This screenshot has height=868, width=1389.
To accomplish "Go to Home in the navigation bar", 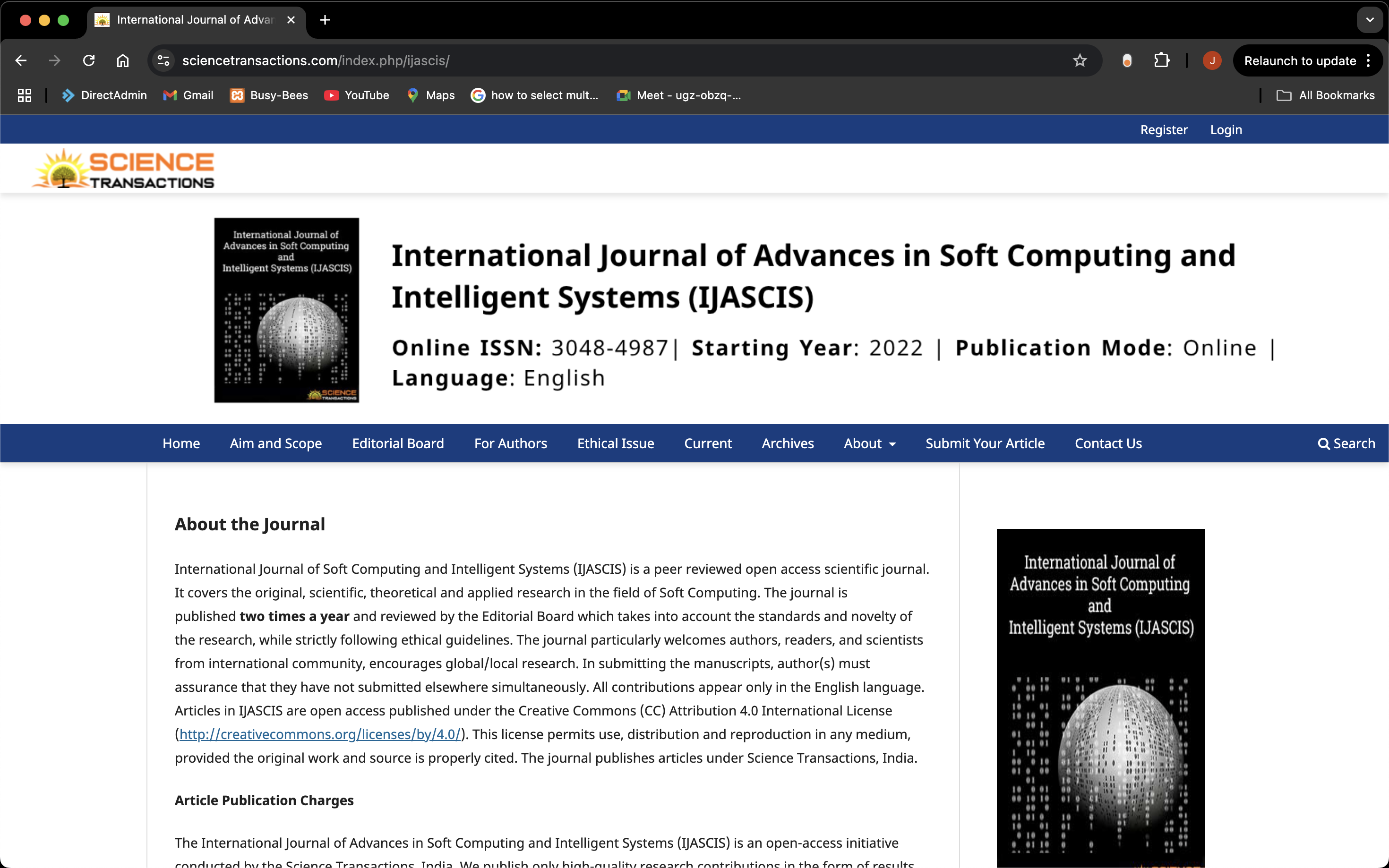I will coord(181,443).
